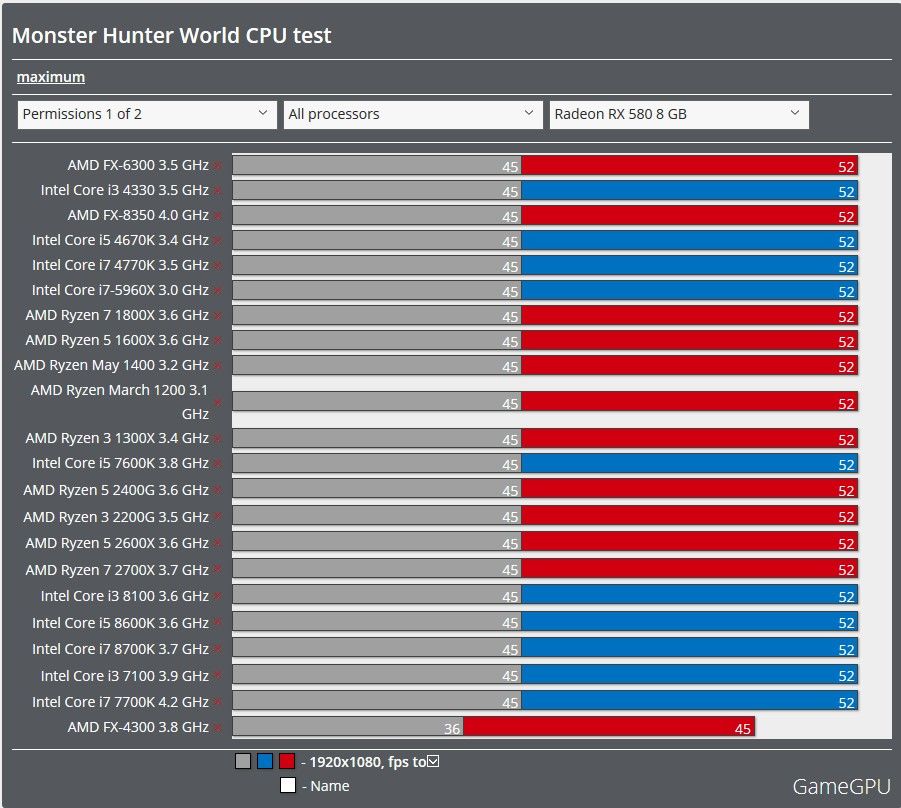901x808 pixels.
Task: Click the AMD FX-6300 3.5 GHz label
Action: coord(138,166)
